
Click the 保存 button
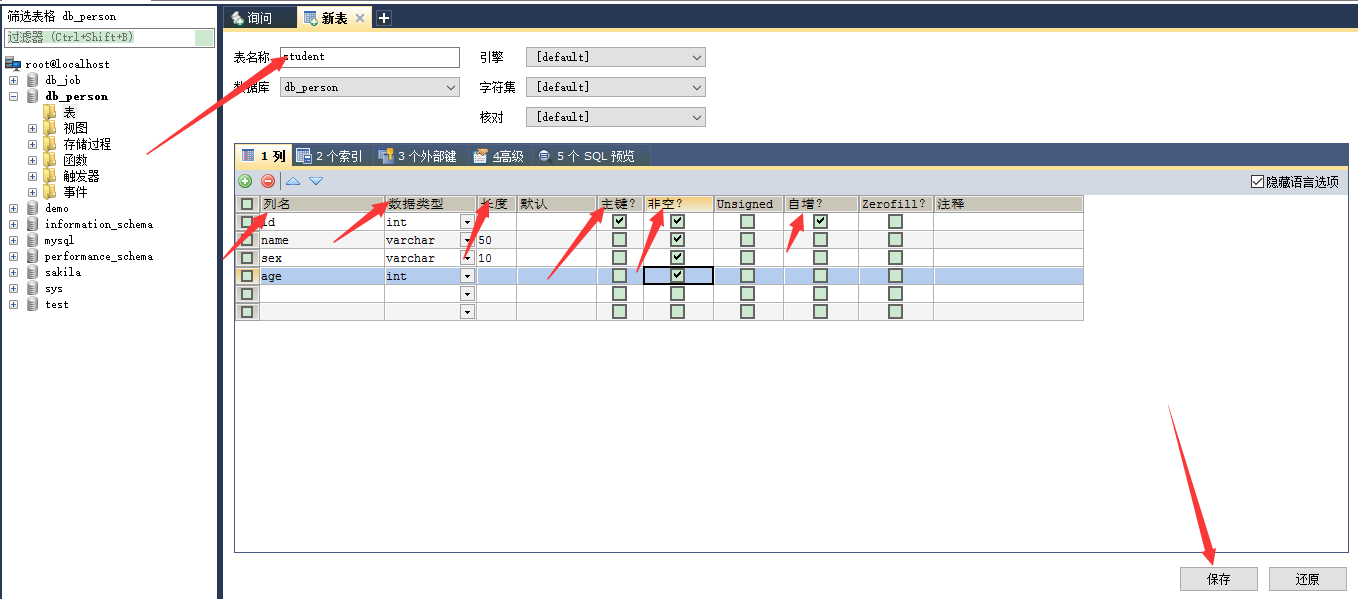[x=1218, y=579]
